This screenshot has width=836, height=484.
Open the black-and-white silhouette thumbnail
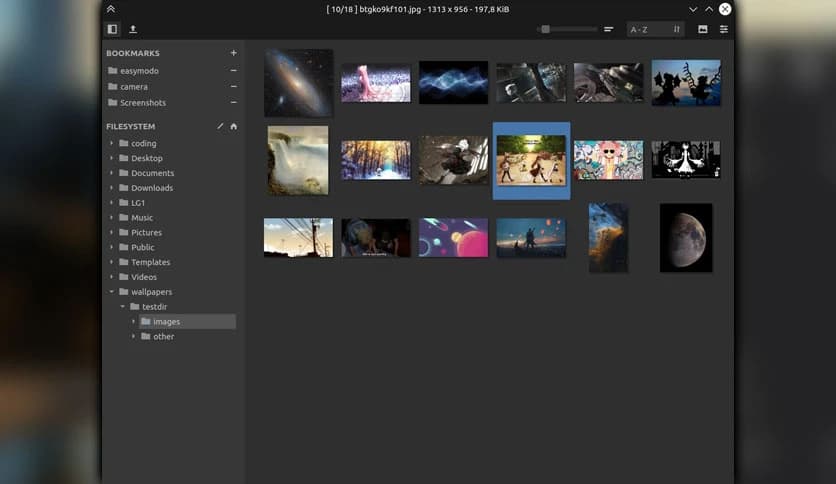(x=686, y=159)
